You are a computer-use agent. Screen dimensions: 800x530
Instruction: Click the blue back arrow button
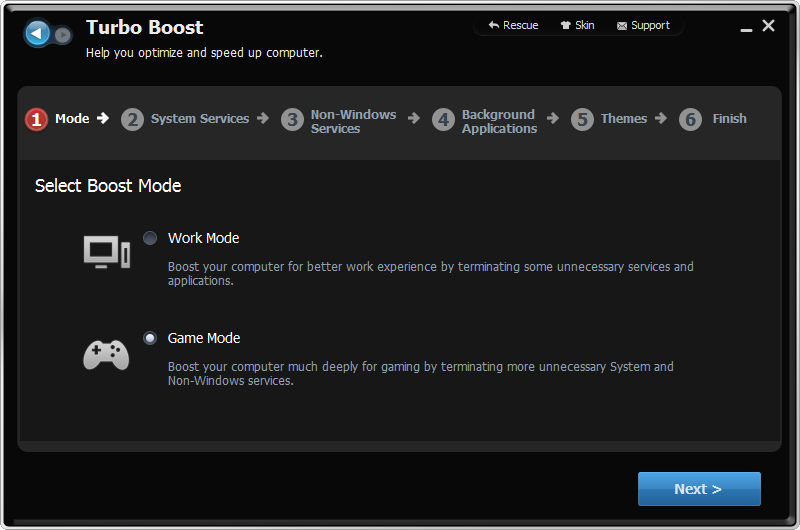click(x=37, y=34)
